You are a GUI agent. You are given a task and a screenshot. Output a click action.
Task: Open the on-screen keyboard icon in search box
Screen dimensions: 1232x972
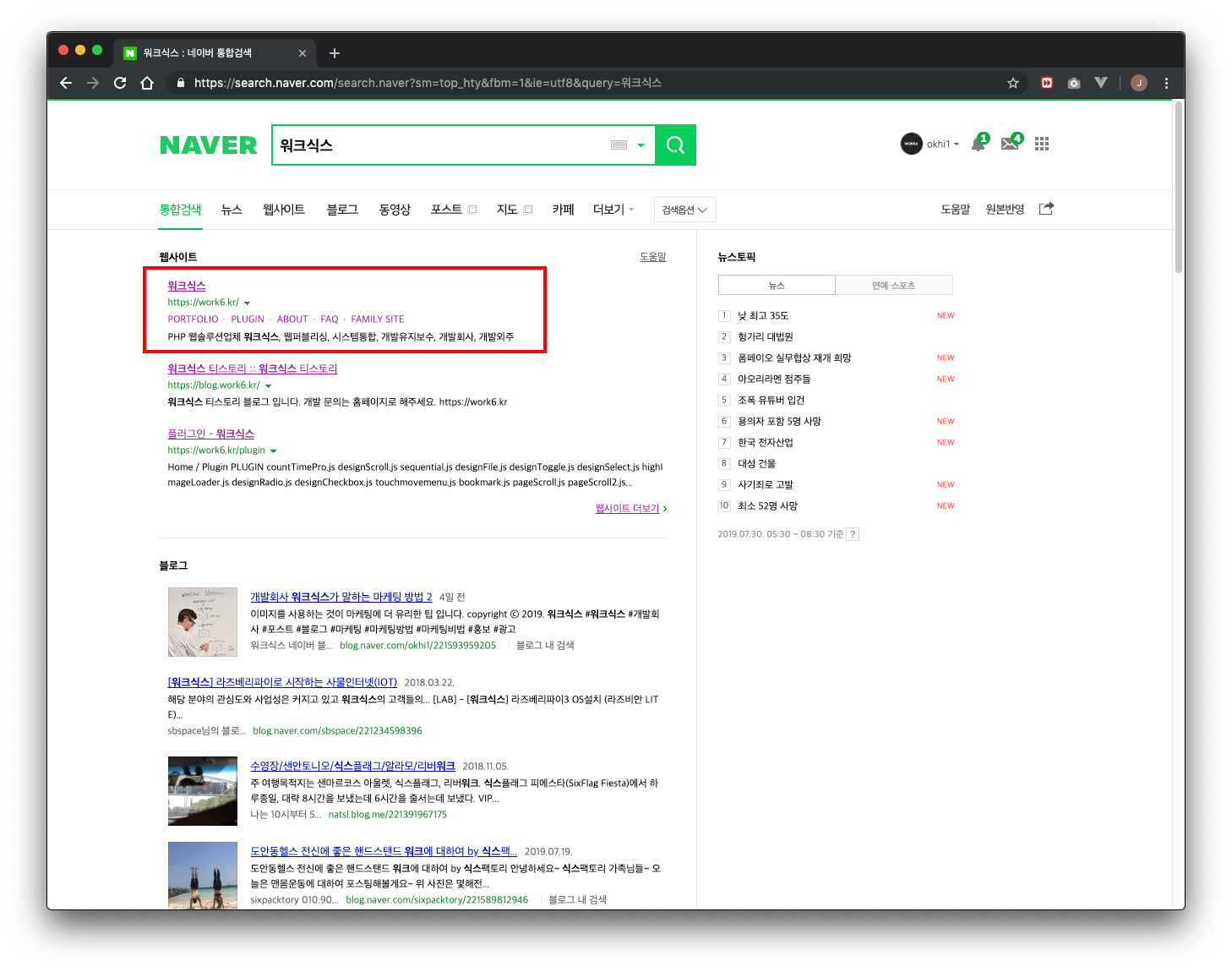click(x=619, y=145)
